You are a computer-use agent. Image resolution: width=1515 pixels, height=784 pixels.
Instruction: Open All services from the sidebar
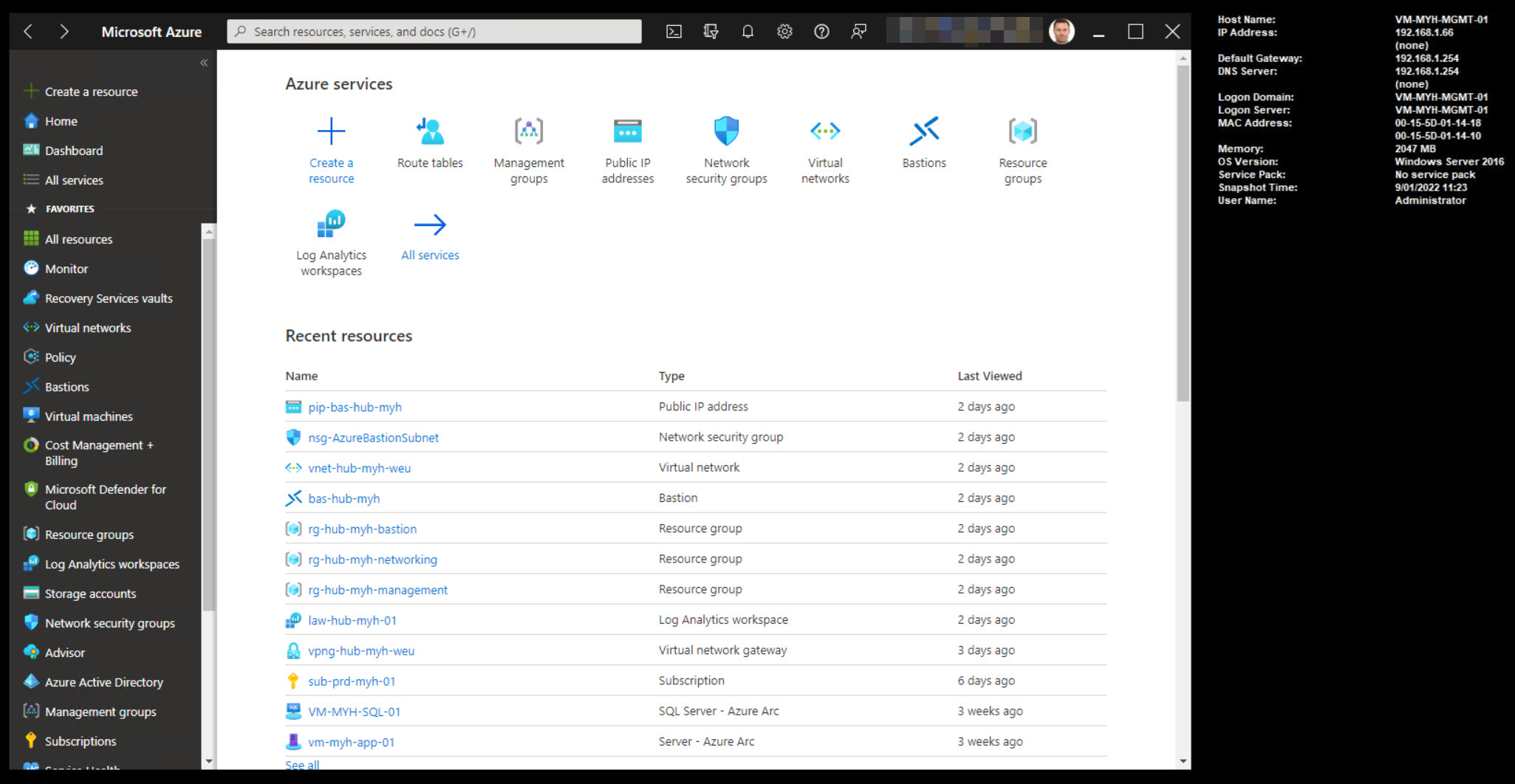73,179
